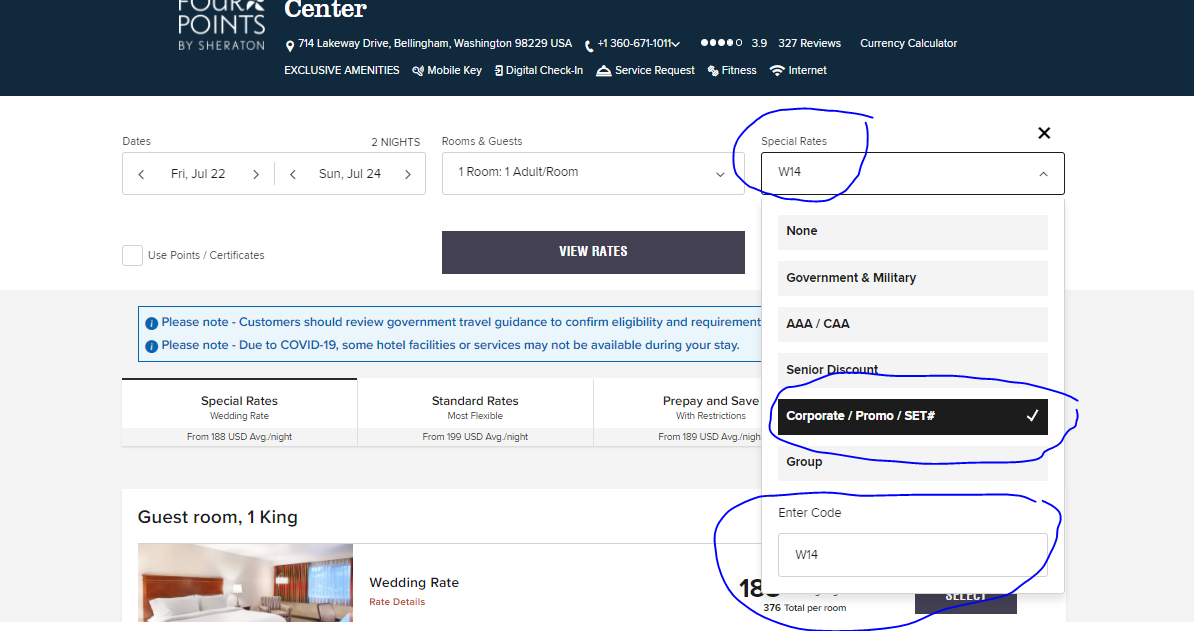Click the info icon on the government travel notice

click(152, 323)
